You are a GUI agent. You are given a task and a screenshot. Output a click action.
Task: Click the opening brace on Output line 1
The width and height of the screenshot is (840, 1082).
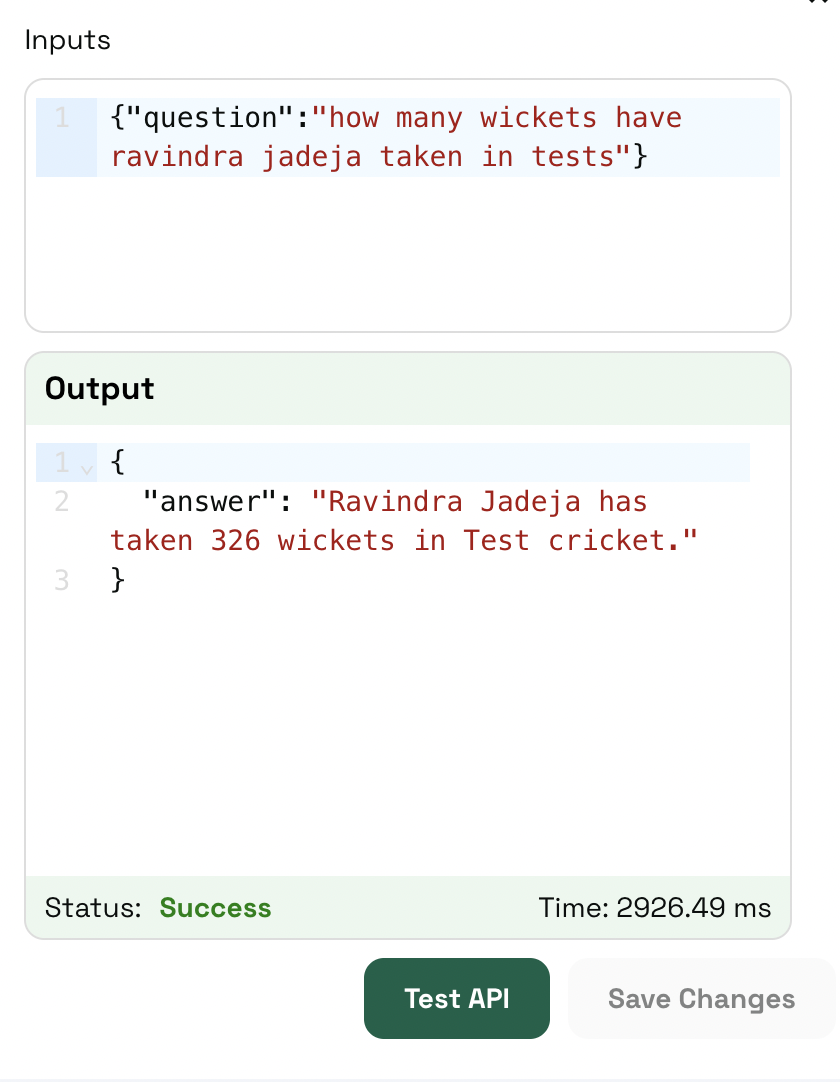pyautogui.click(x=118, y=462)
